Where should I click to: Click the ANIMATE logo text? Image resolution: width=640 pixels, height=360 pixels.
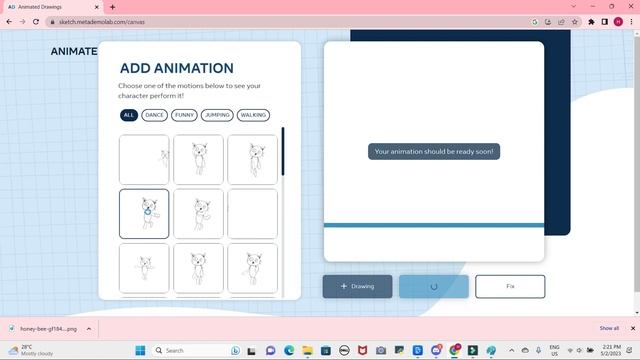click(74, 51)
